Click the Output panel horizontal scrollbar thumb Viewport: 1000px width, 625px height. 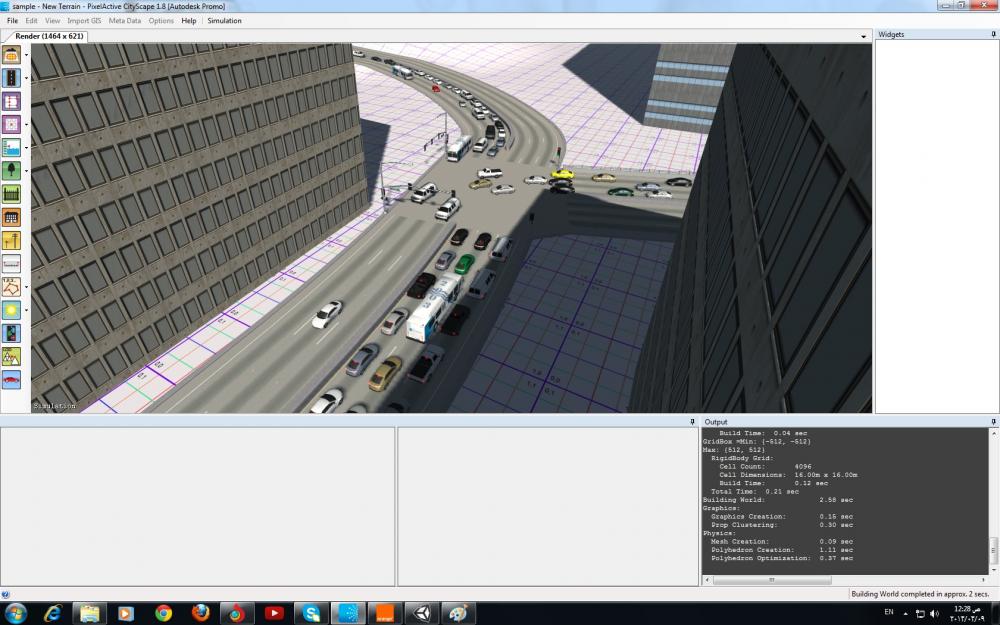tap(772, 580)
